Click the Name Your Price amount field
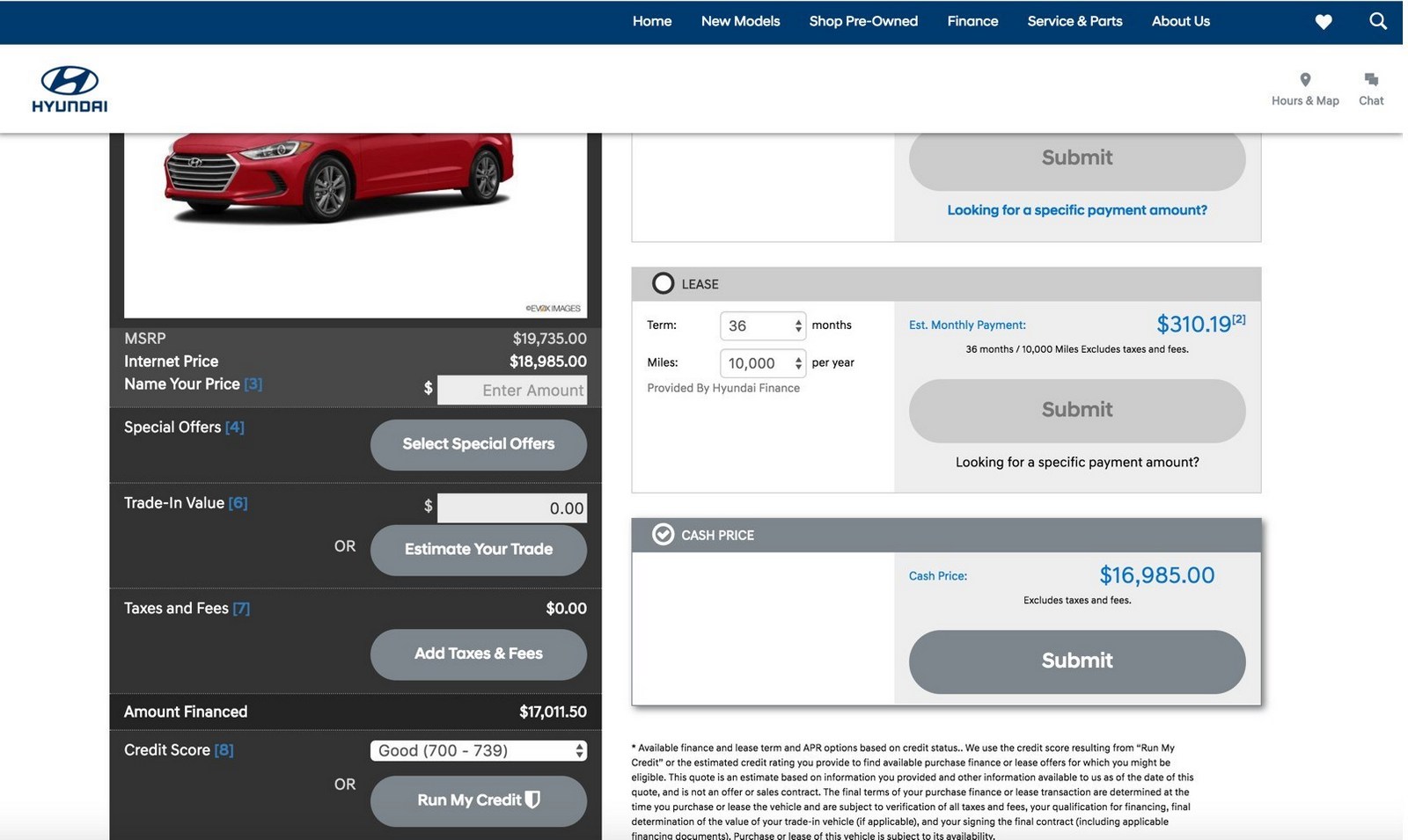The image size is (1408, 840). pyautogui.click(x=512, y=391)
